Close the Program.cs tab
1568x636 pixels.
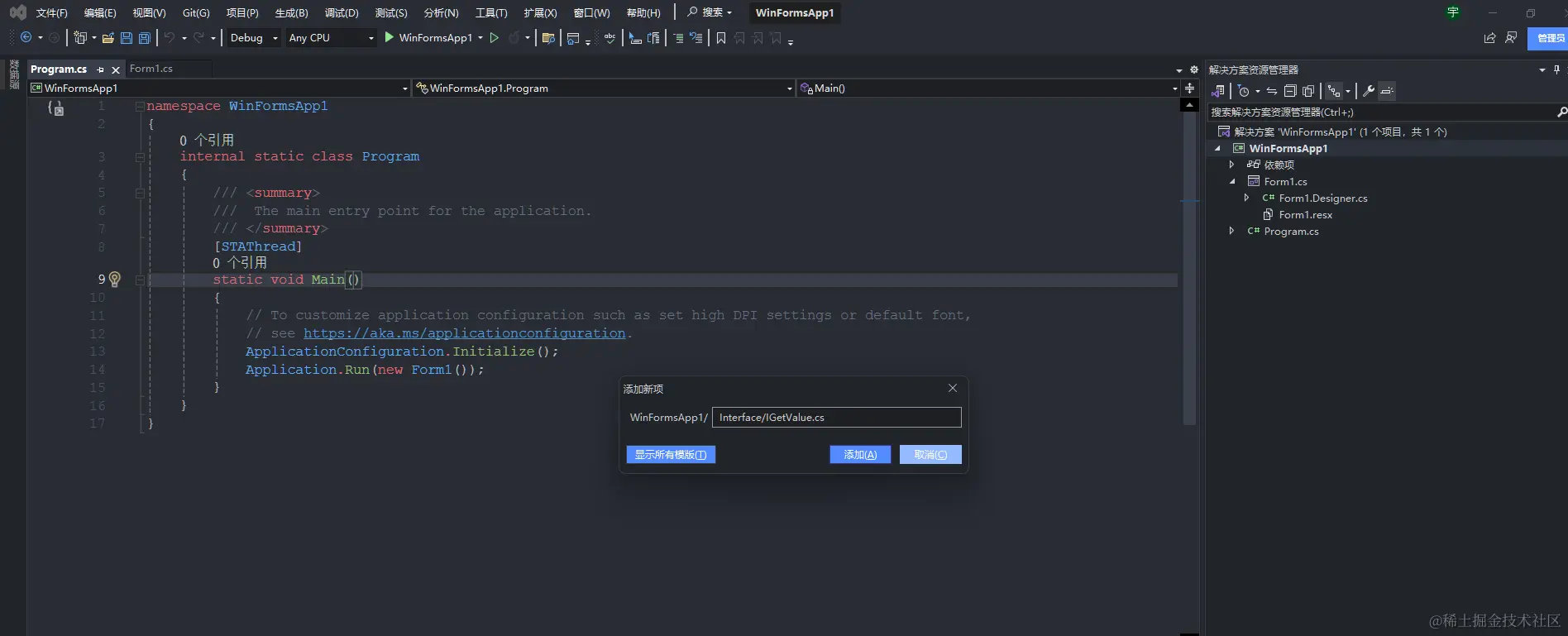tap(116, 69)
